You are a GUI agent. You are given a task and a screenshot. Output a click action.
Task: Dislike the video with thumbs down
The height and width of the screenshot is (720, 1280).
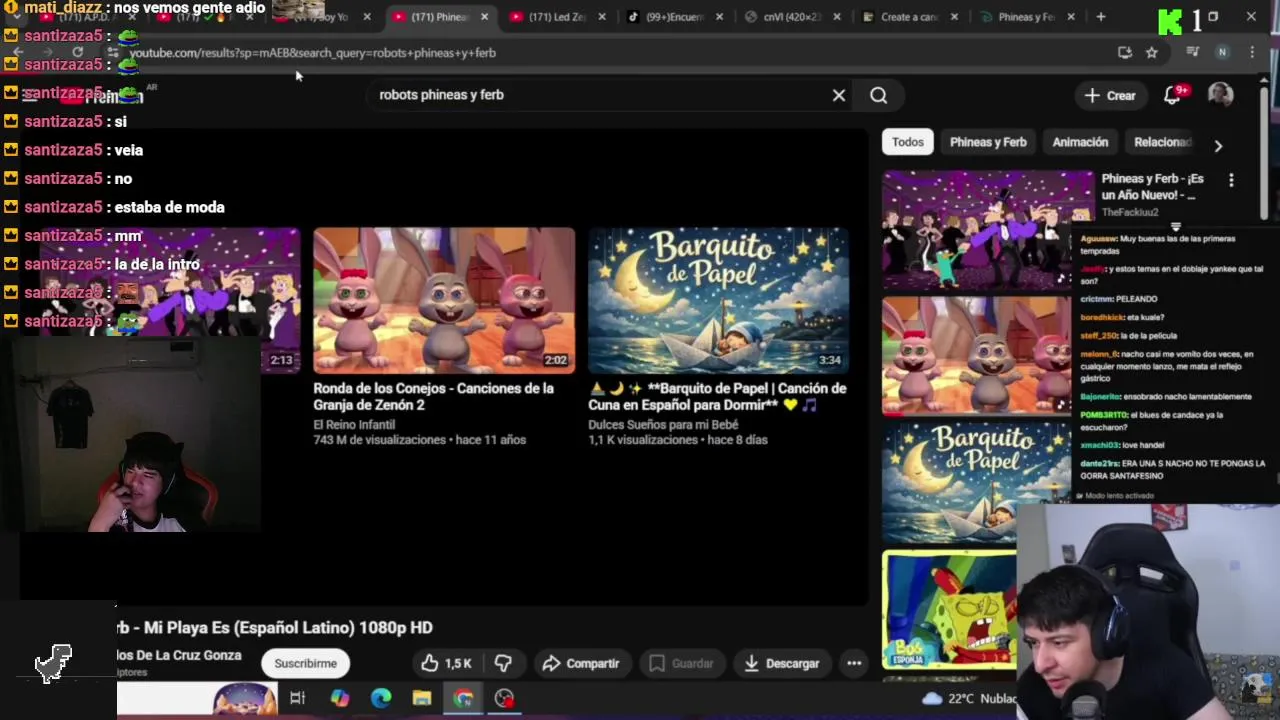coord(503,663)
